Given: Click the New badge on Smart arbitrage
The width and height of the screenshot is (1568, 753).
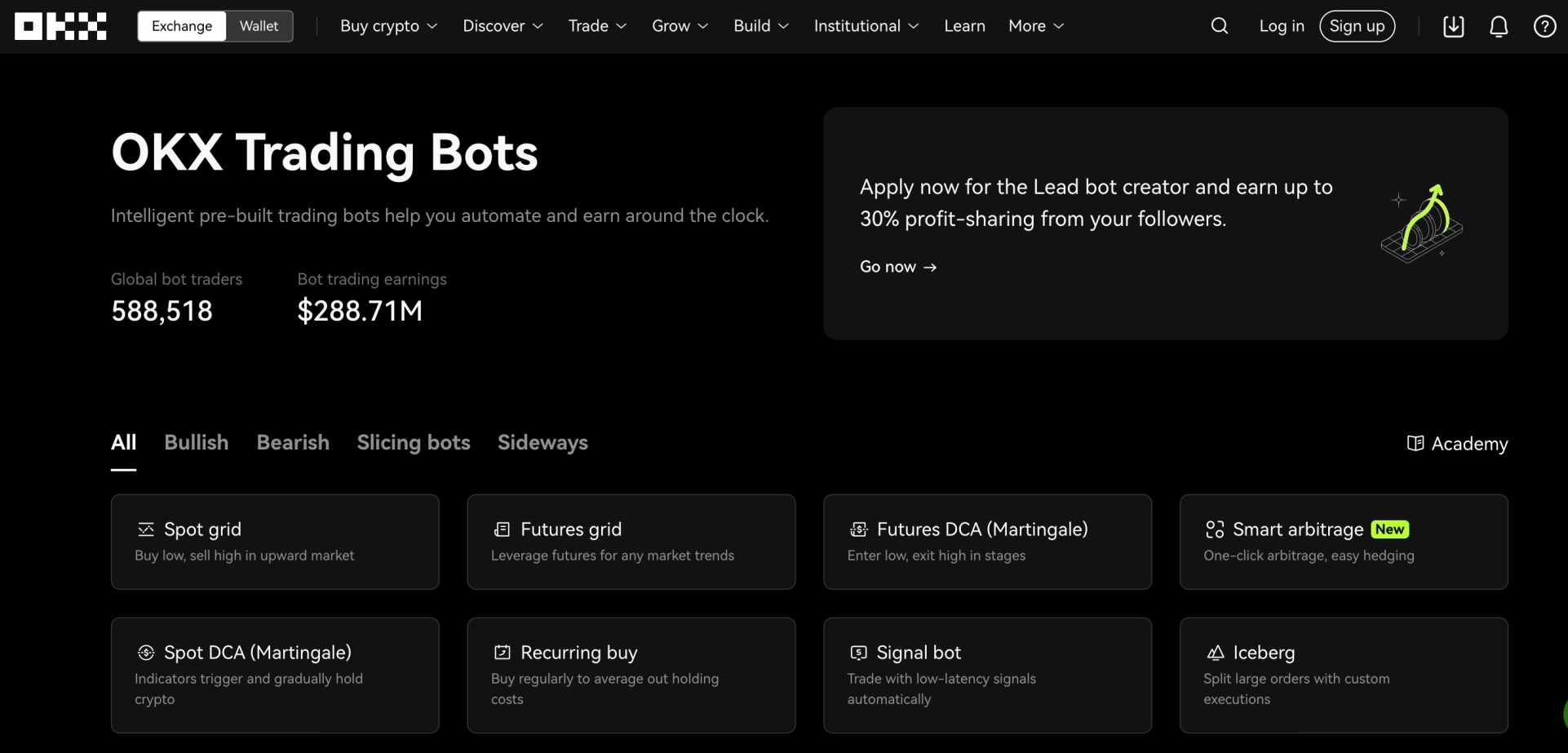Looking at the screenshot, I should tap(1389, 529).
